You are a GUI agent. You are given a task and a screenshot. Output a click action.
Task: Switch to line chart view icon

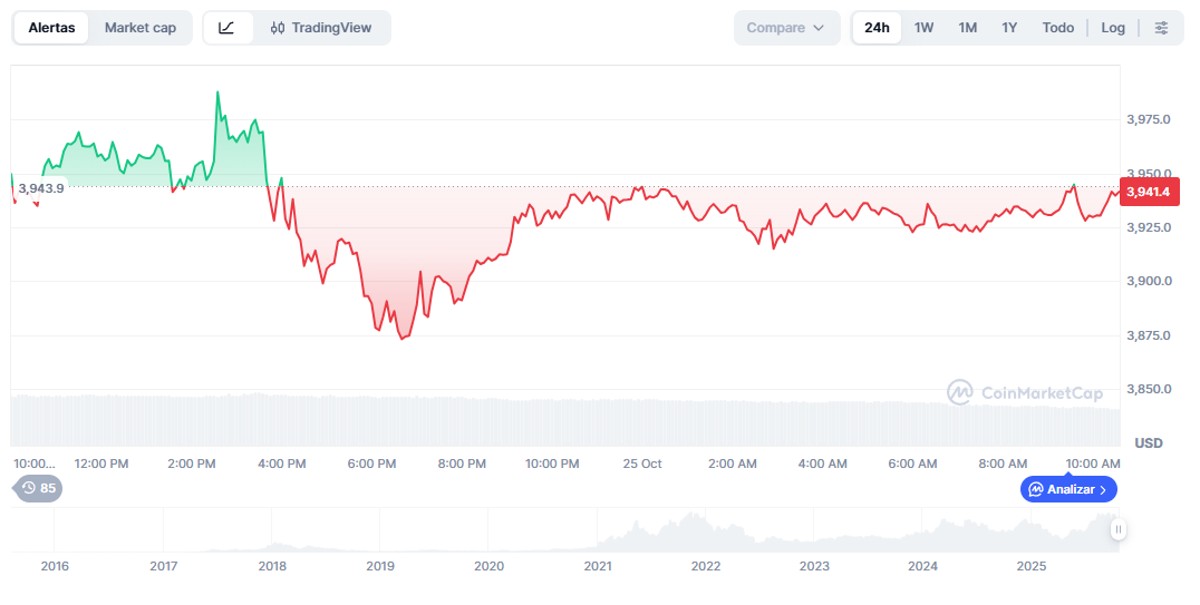(x=227, y=28)
